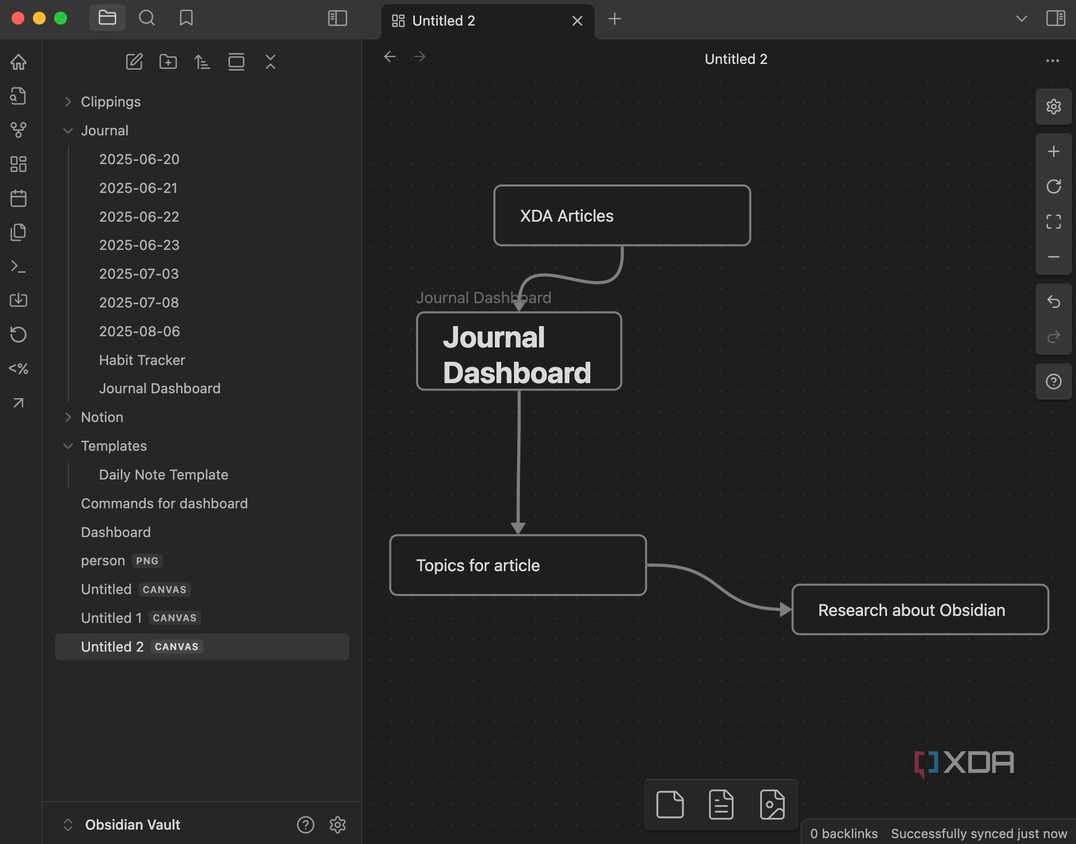Click the Successfully synced status text

tap(979, 834)
